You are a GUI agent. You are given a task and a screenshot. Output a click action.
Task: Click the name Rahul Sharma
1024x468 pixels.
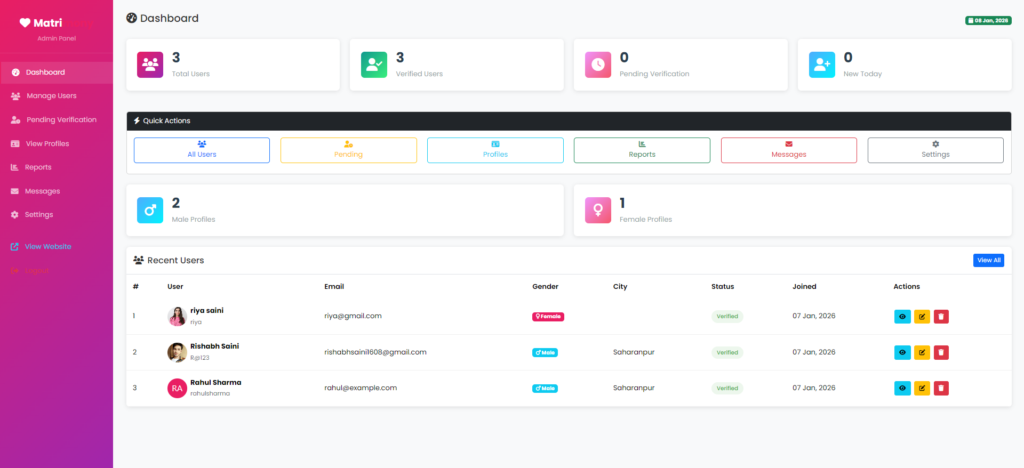pyautogui.click(x=216, y=382)
